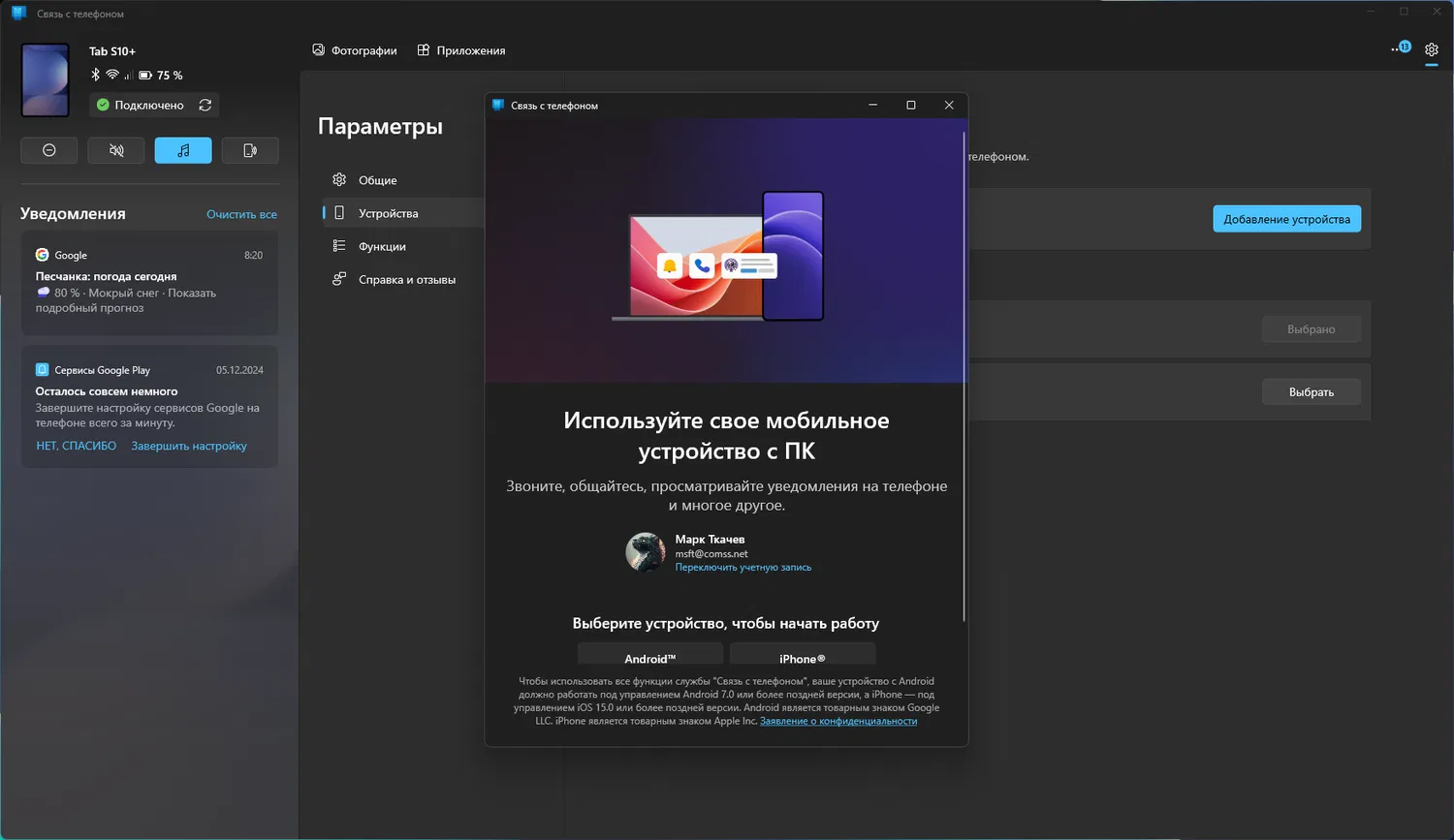Click the battery level icon

click(145, 75)
